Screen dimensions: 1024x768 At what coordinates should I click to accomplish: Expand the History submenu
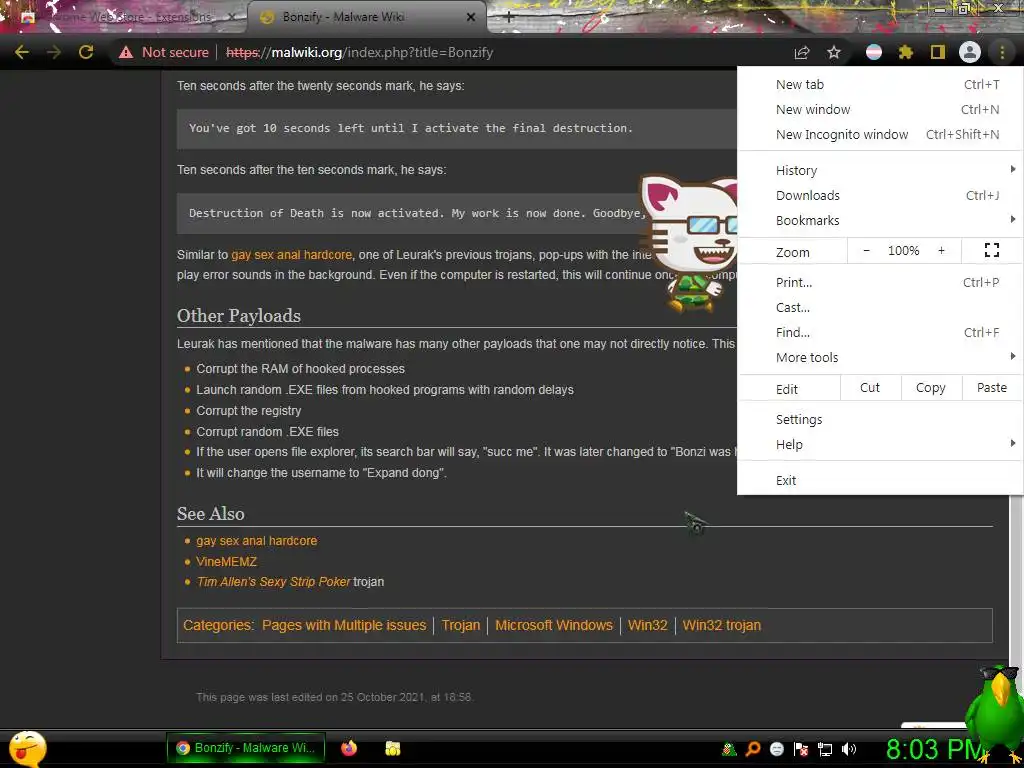[880, 170]
